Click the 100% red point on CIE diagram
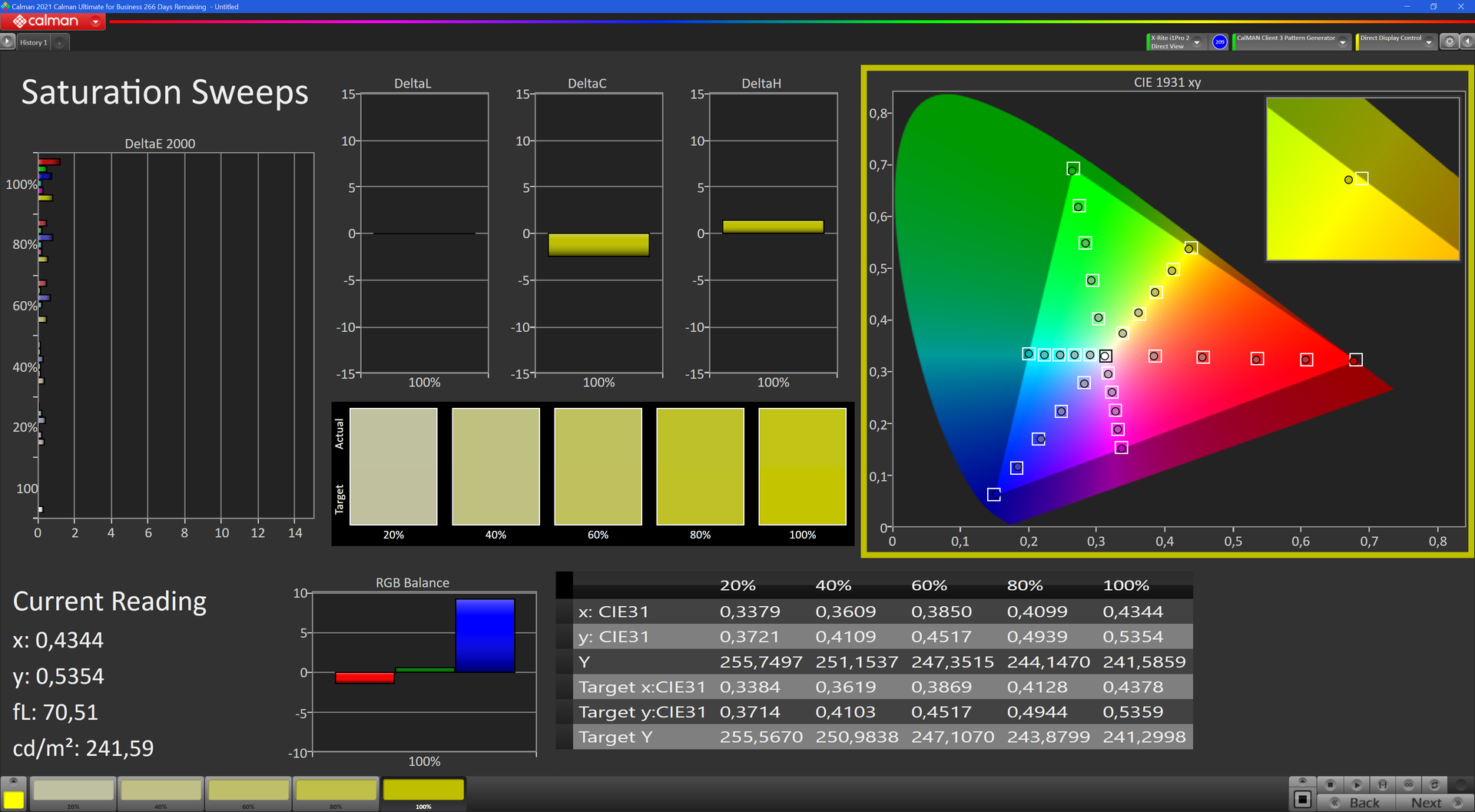 tap(1354, 360)
